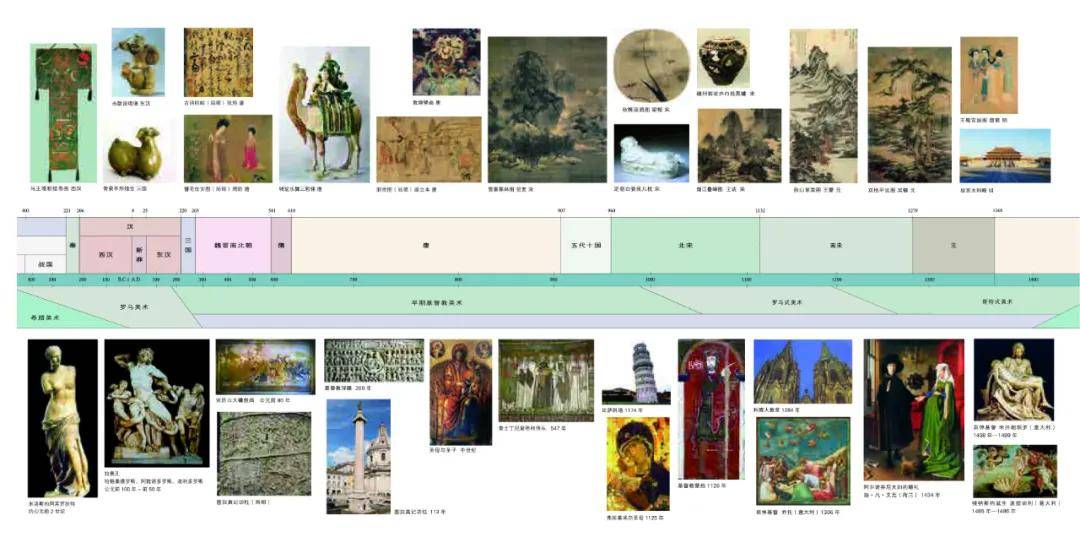The height and width of the screenshot is (548, 1080).
Task: Click the 罗马美术 art period band
Action: point(134,307)
